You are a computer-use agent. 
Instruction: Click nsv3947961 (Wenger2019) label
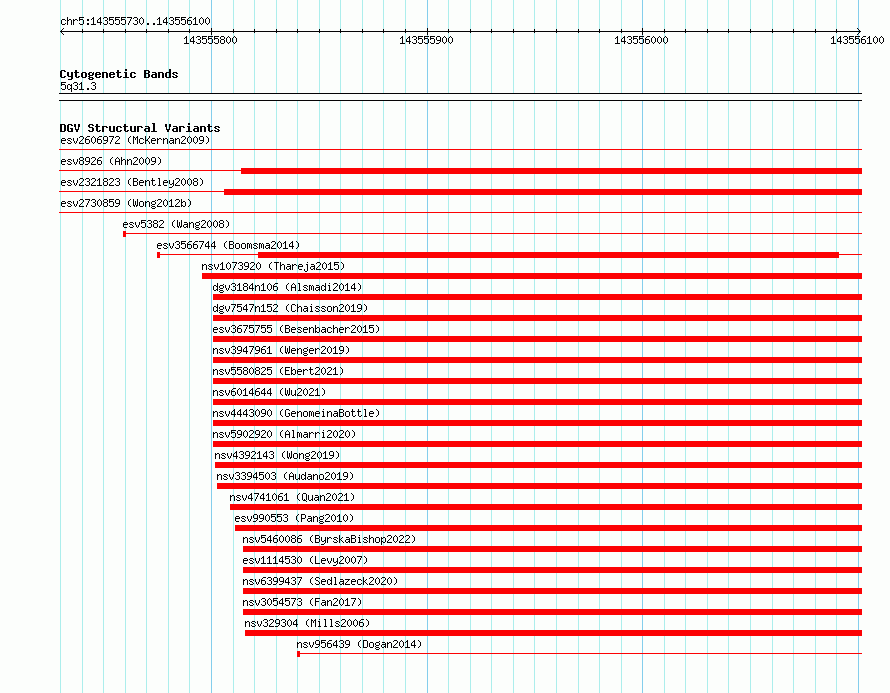pyautogui.click(x=281, y=350)
